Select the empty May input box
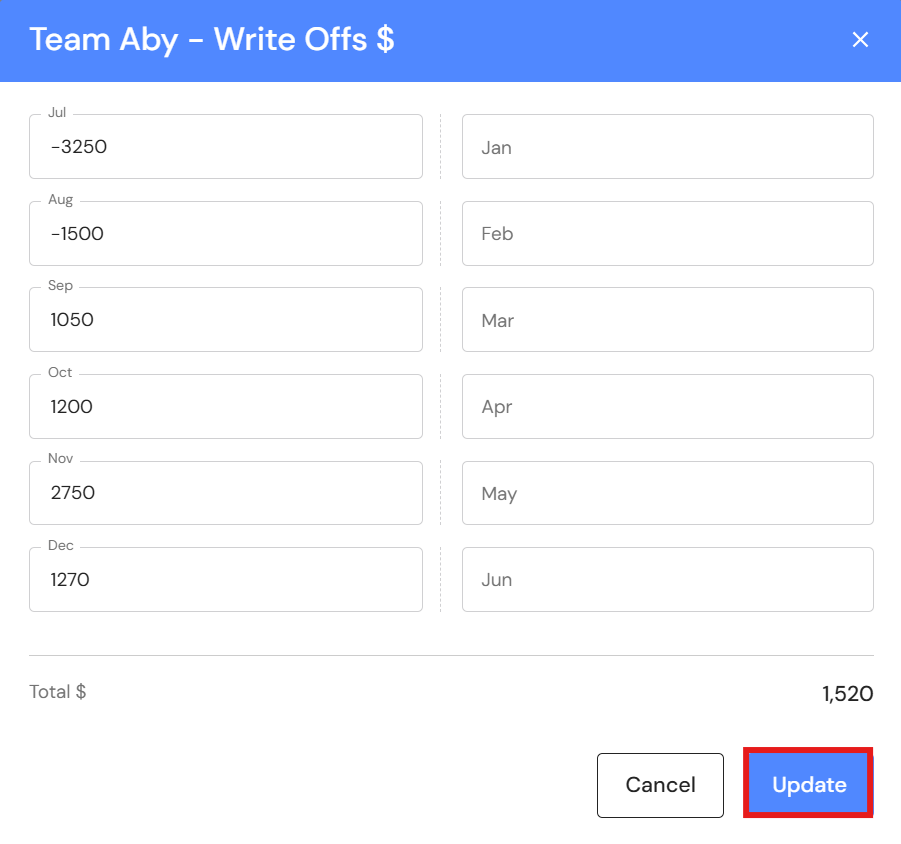 coord(667,493)
